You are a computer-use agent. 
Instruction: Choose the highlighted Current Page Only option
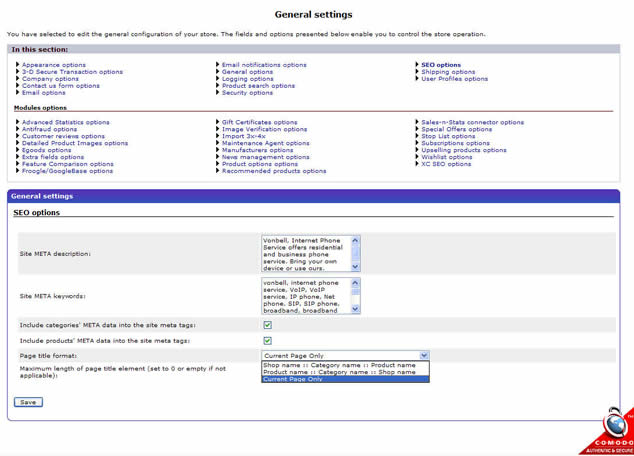click(x=345, y=379)
